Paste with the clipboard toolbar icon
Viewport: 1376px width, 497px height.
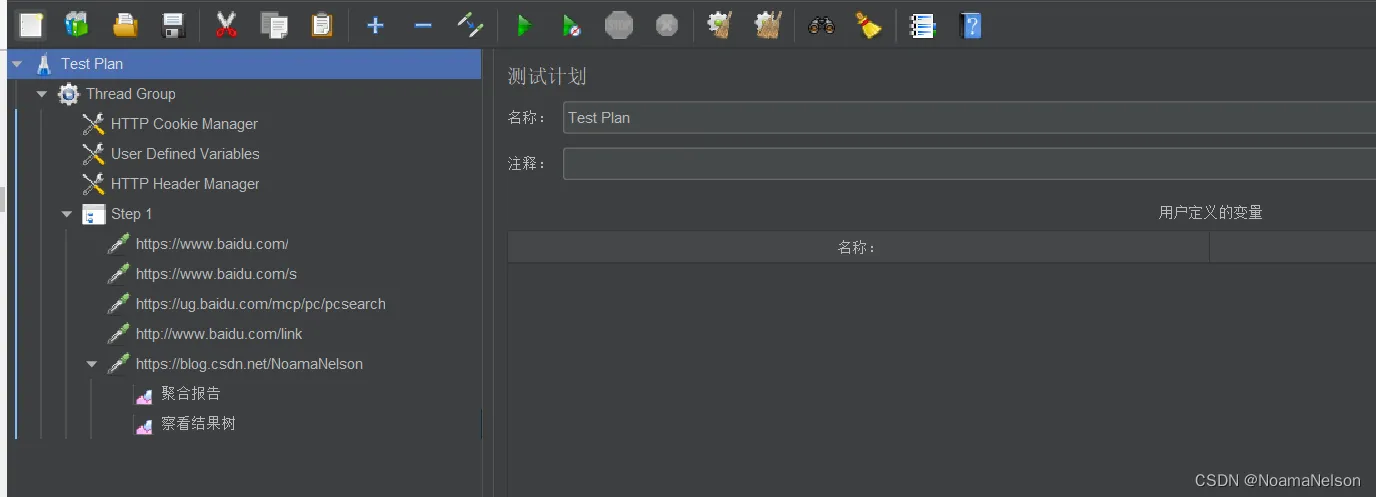click(321, 25)
